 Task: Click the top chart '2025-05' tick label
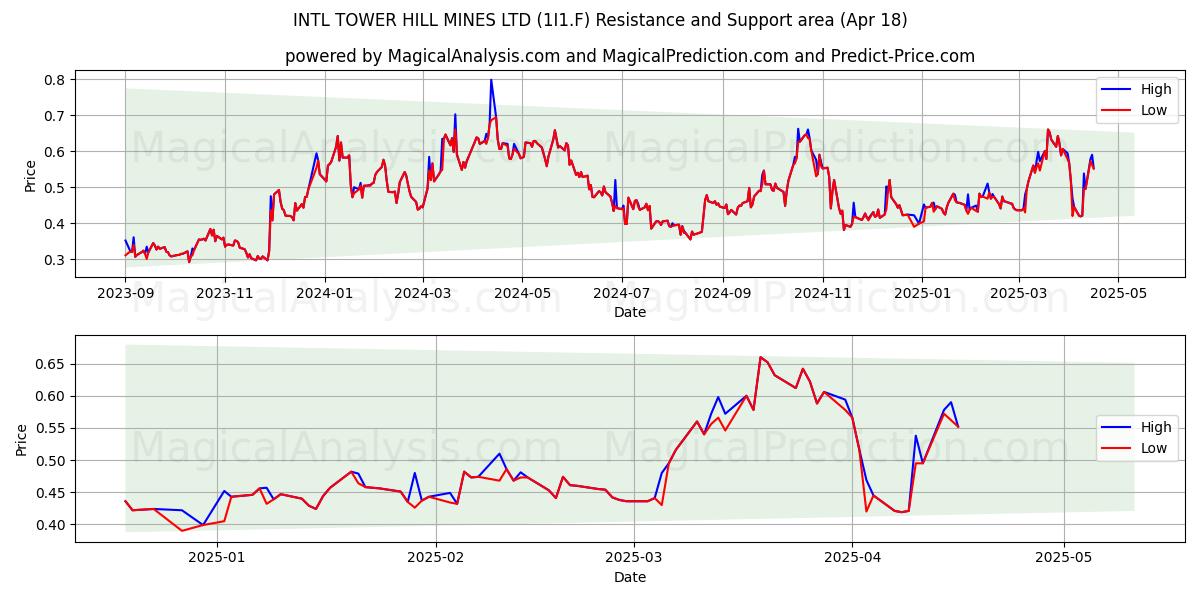point(1120,294)
